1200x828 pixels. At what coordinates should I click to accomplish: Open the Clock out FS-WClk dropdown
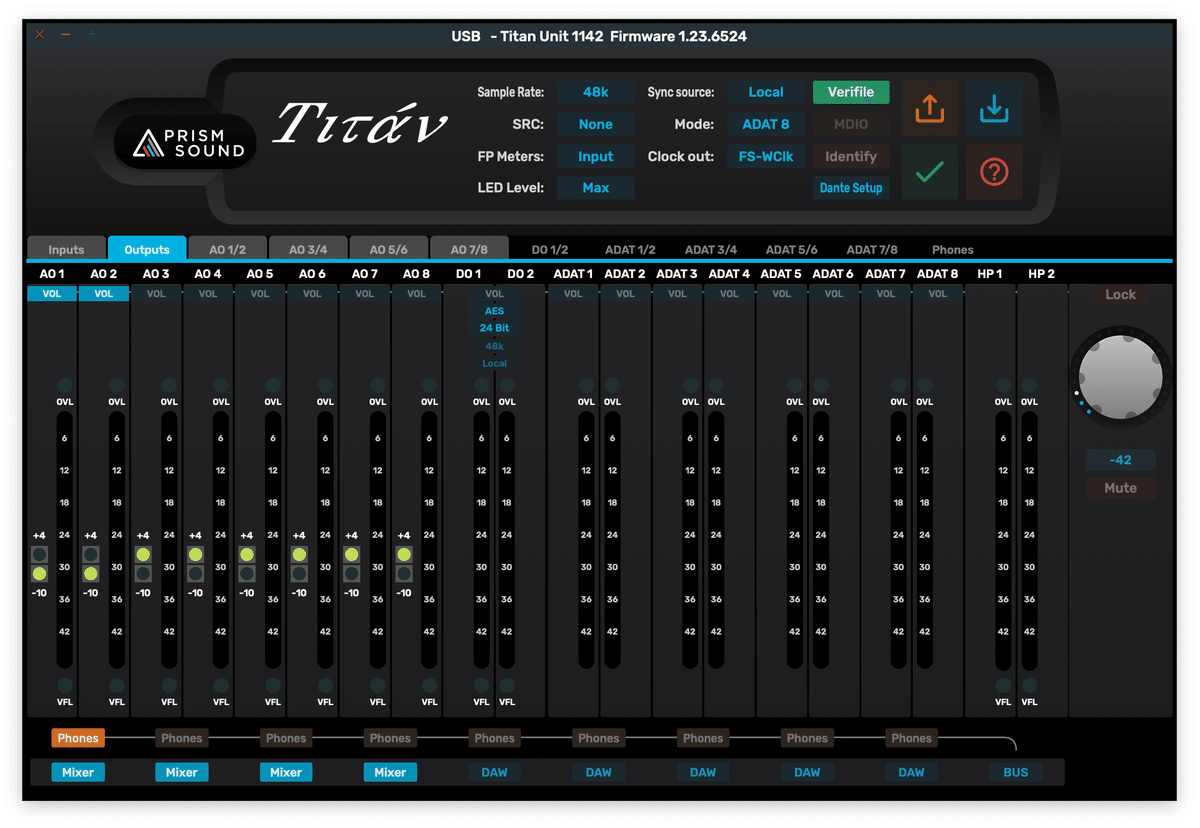(x=766, y=156)
